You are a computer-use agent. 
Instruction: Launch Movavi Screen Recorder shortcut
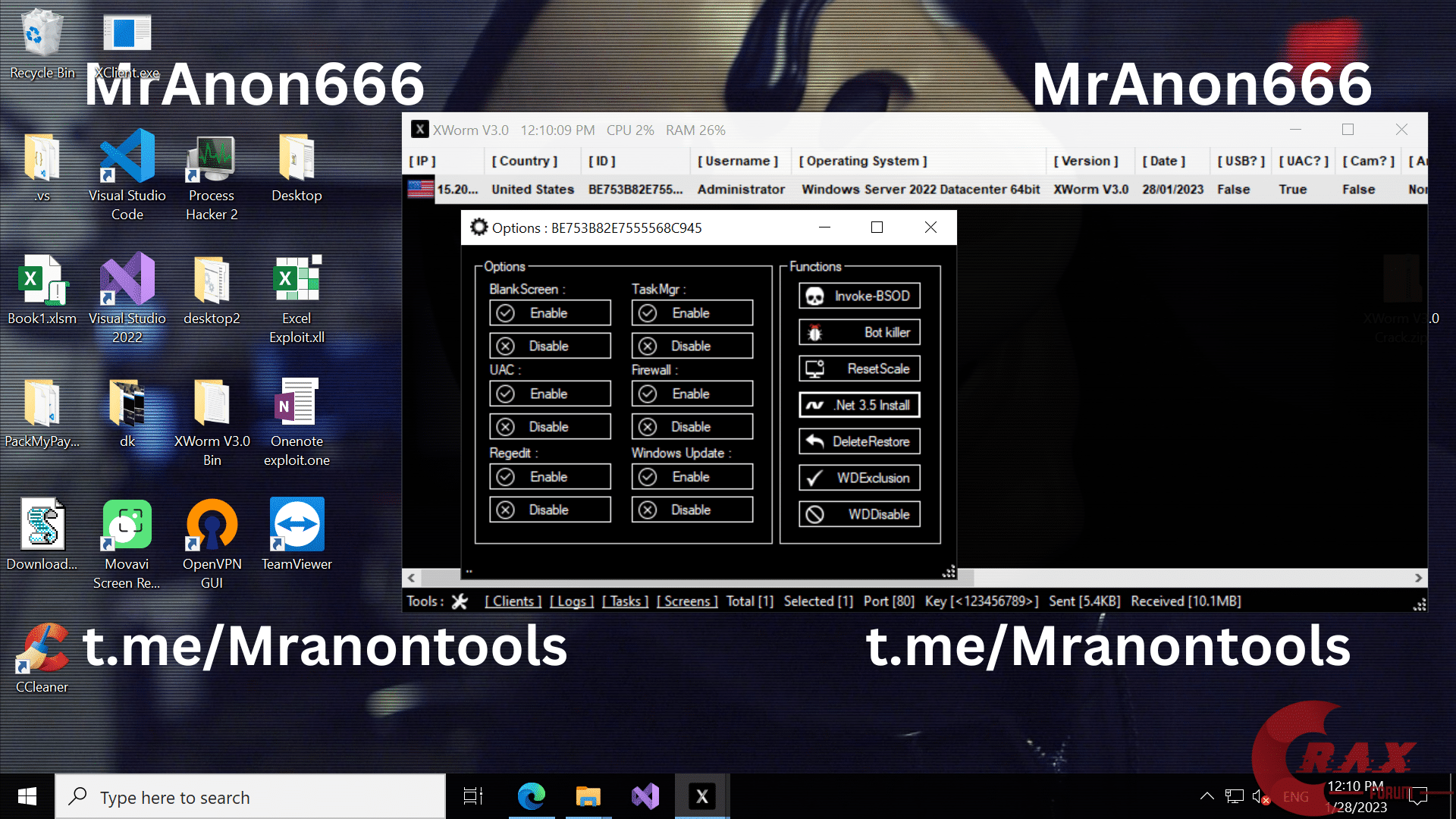(x=127, y=543)
